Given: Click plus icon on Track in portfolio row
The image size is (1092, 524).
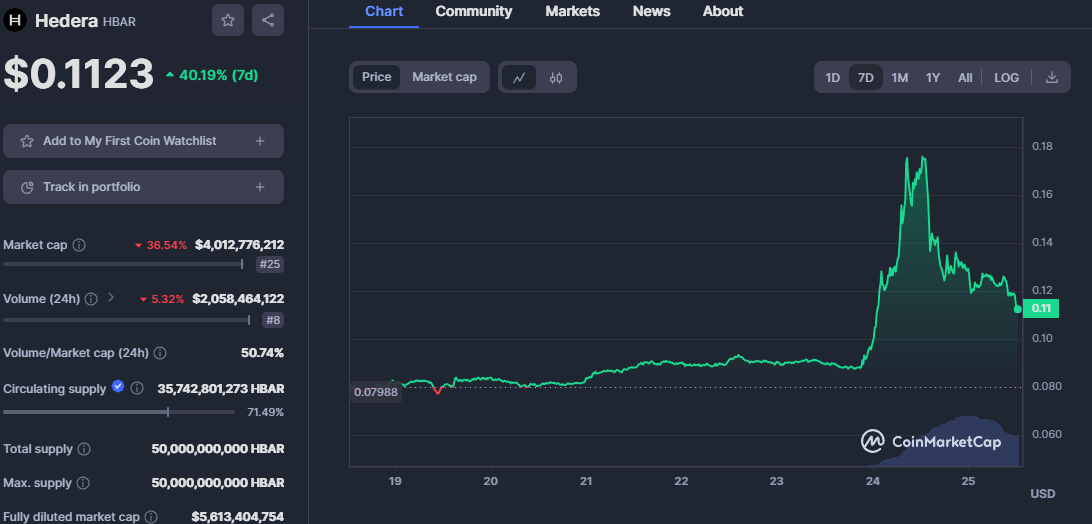Looking at the screenshot, I should (260, 187).
